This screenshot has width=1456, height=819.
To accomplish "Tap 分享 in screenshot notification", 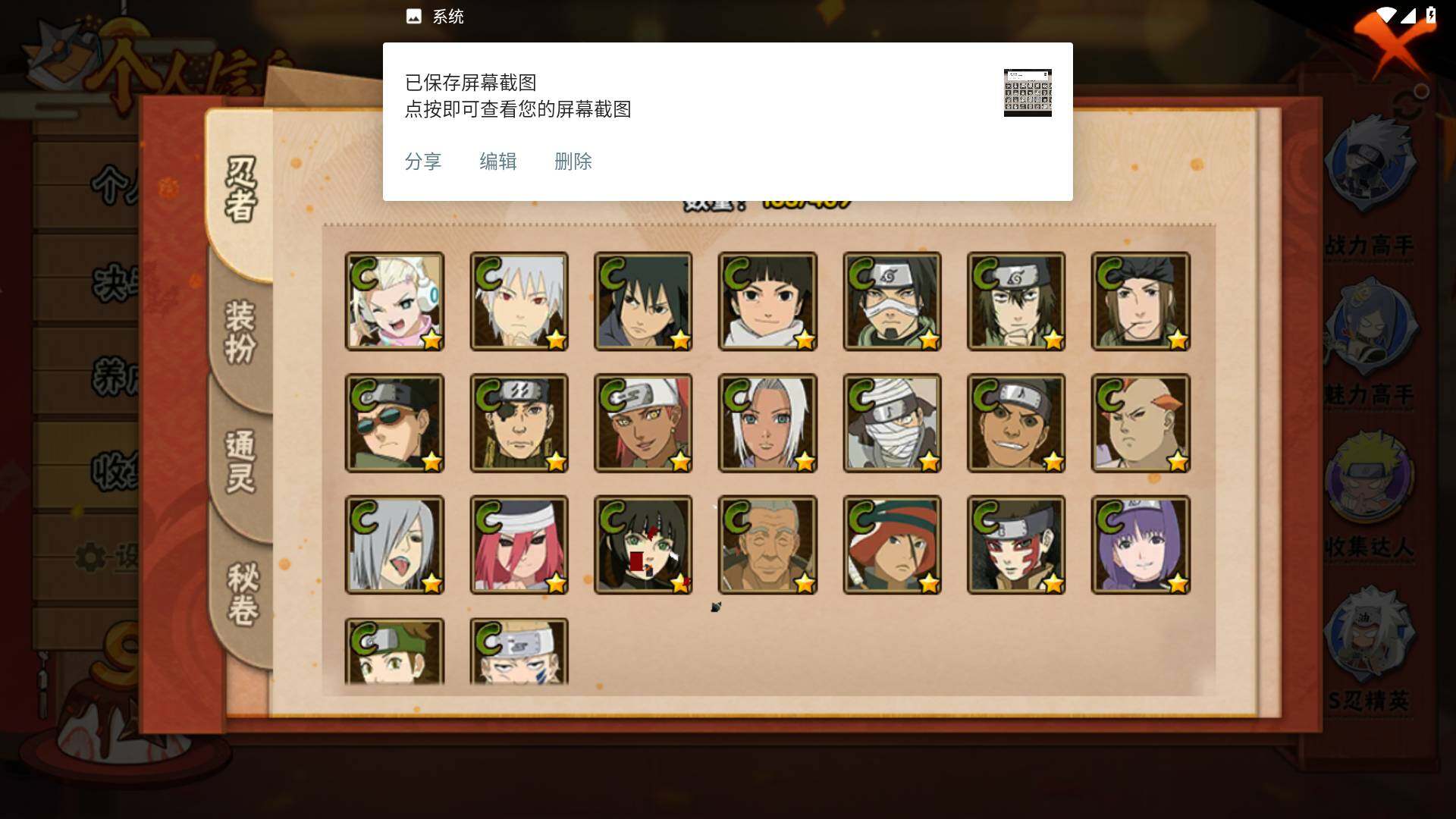I will coord(423,162).
